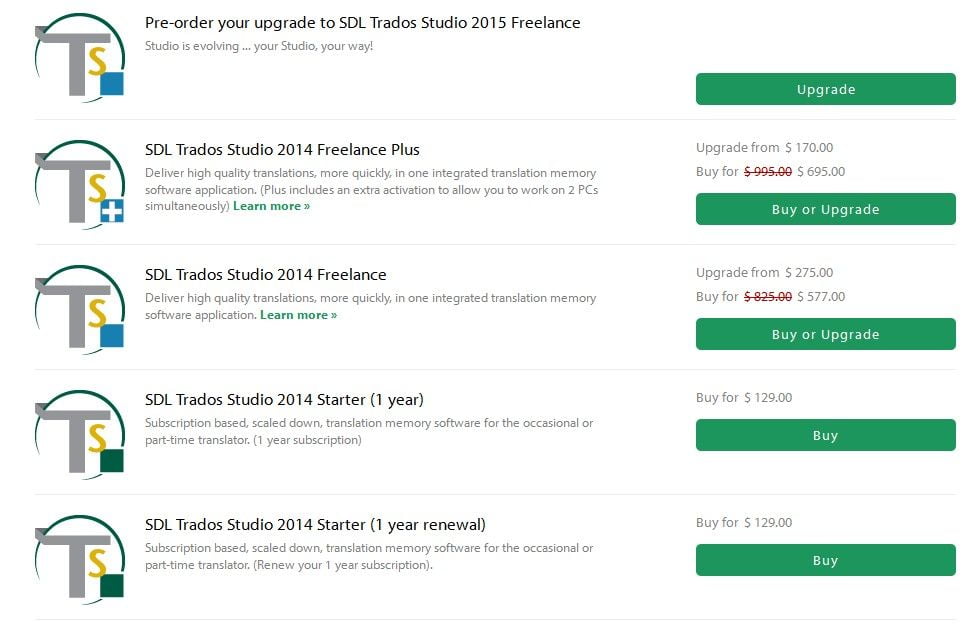The height and width of the screenshot is (634, 969).
Task: Click the Pre-order upgrade heading
Action: tap(363, 22)
